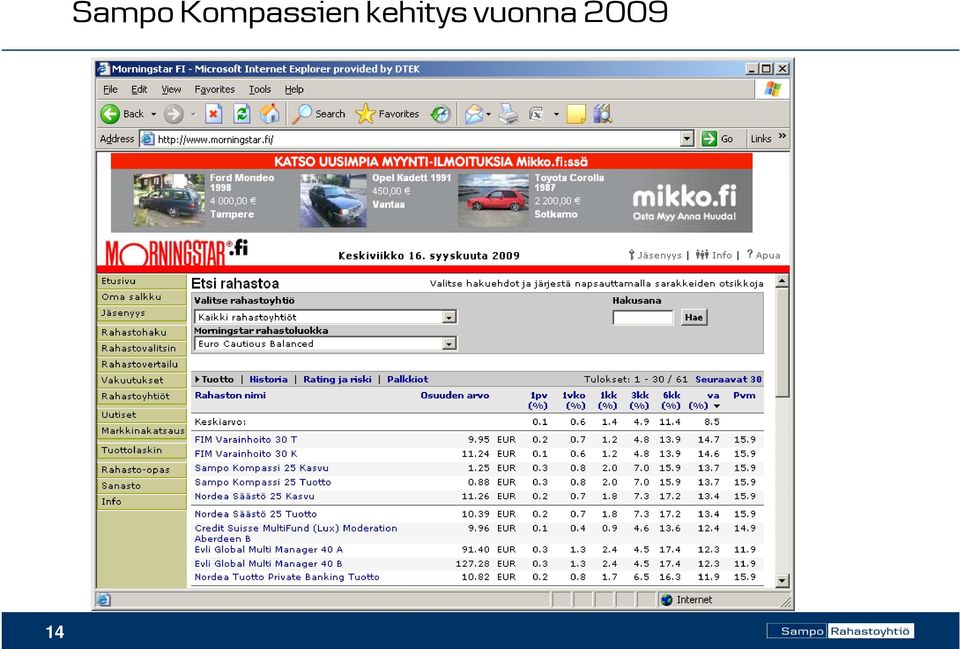Click the Internet Explorer icon in title bar
Viewport: 960px width, 649px height.
point(103,69)
